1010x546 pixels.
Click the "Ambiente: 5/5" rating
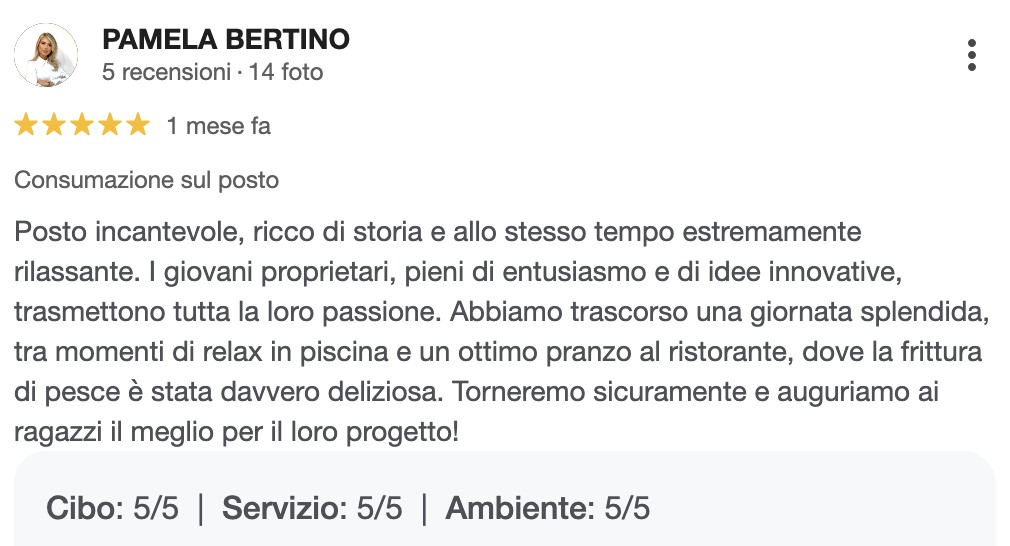coord(548,508)
